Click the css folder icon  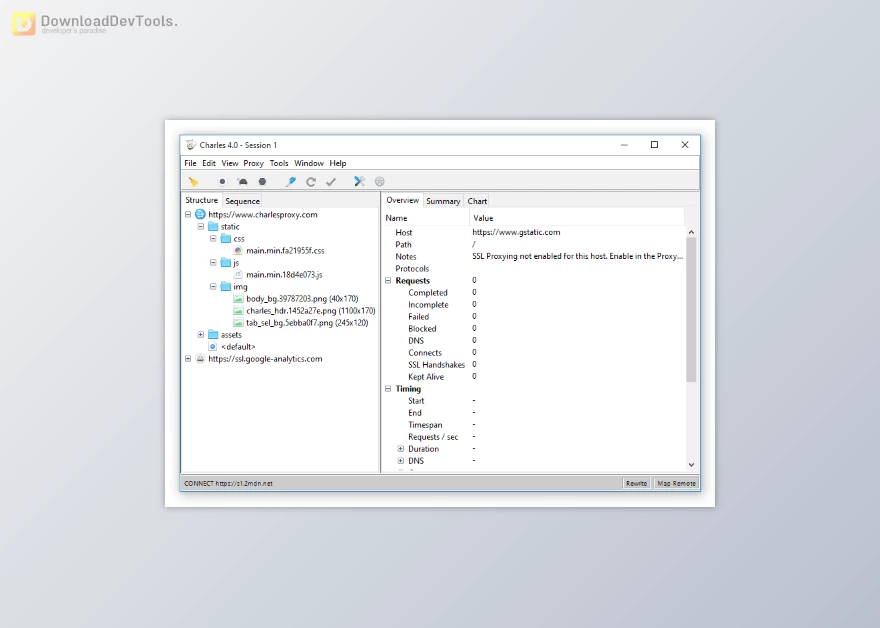pyautogui.click(x=226, y=239)
